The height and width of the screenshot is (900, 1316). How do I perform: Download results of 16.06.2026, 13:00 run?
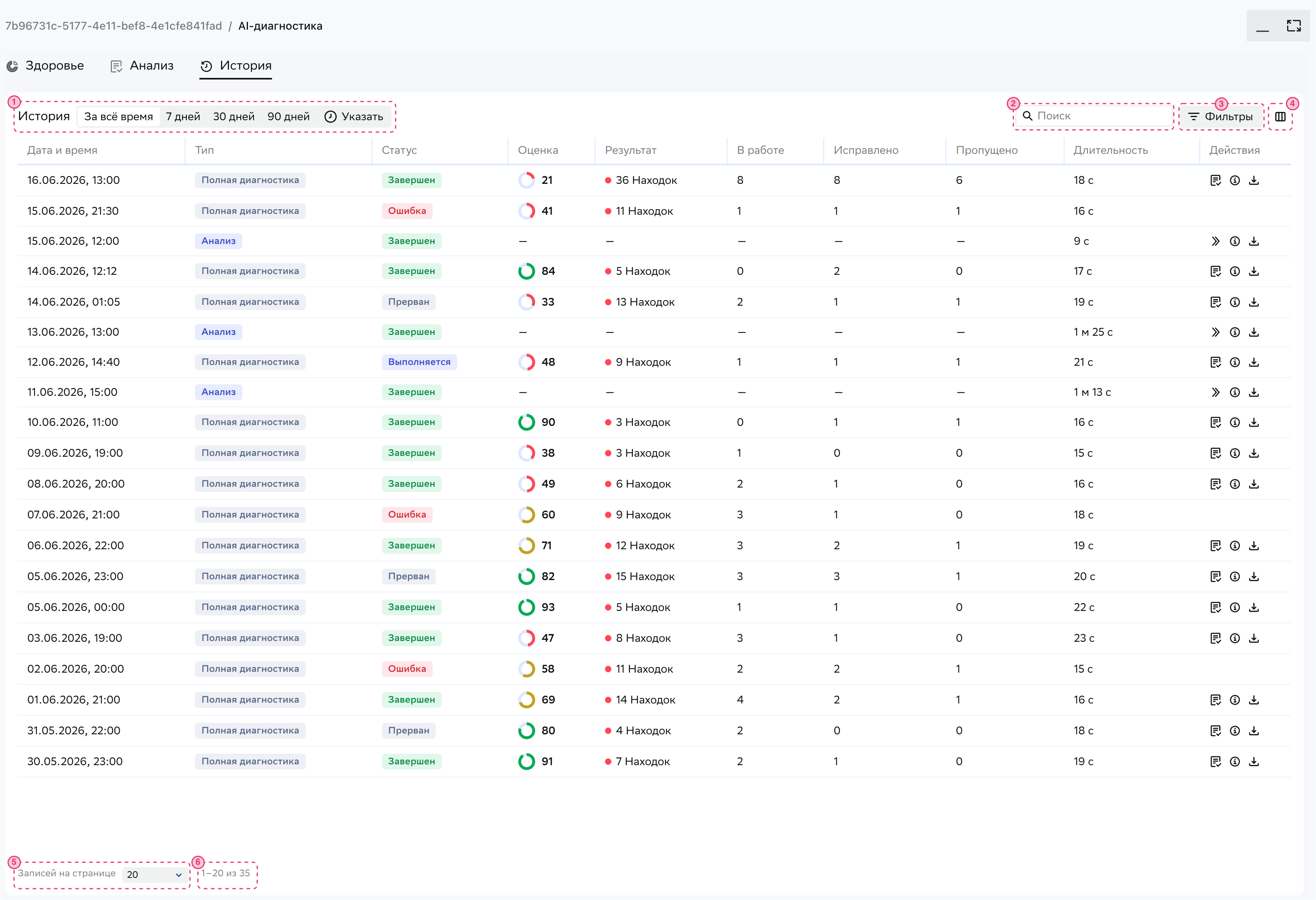1254,180
